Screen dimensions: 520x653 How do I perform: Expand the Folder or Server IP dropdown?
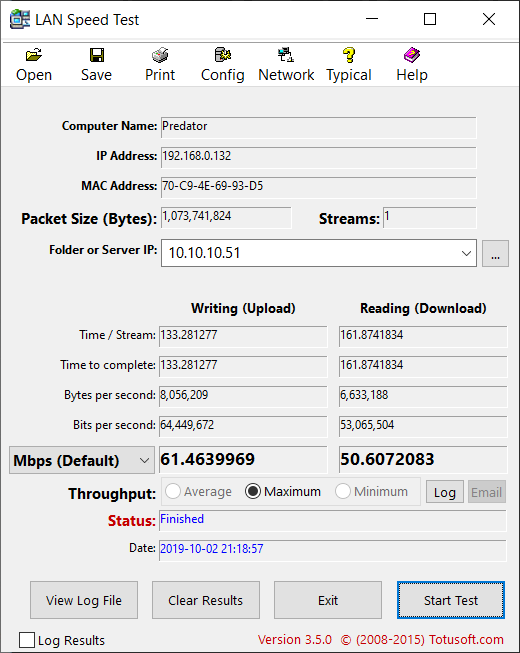(x=466, y=253)
